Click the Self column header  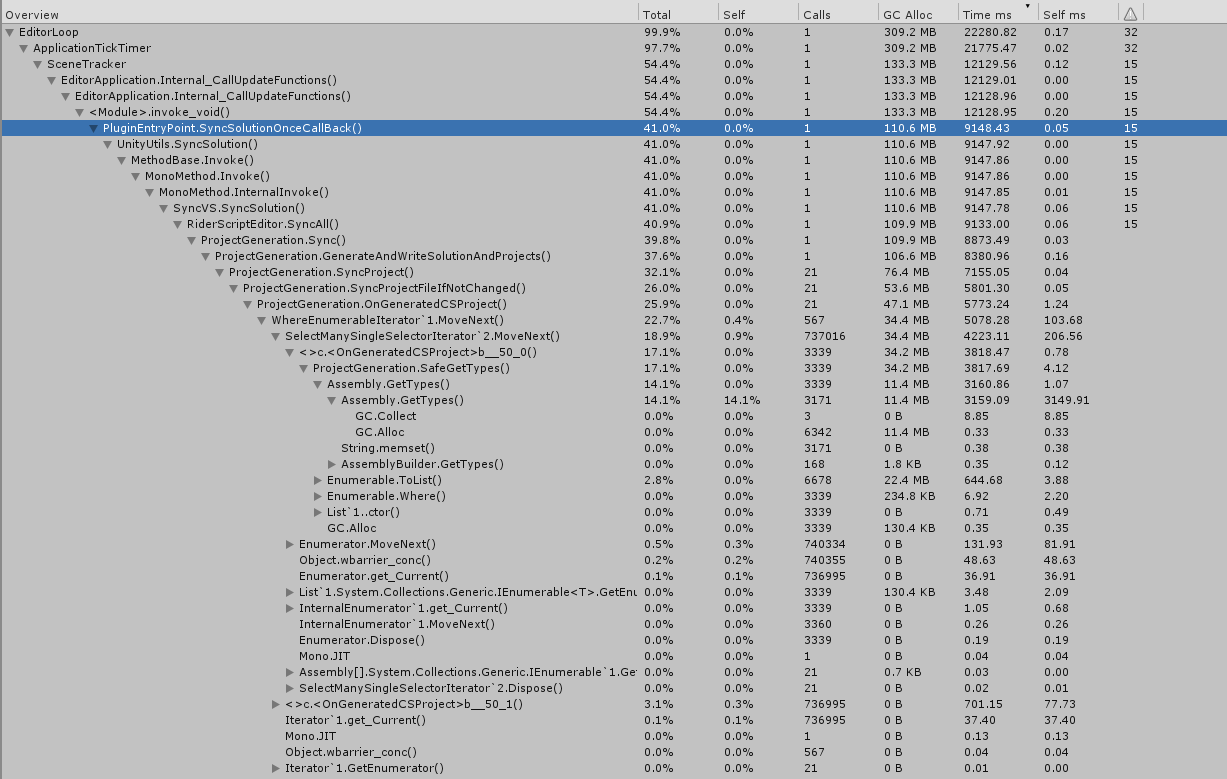pos(758,14)
